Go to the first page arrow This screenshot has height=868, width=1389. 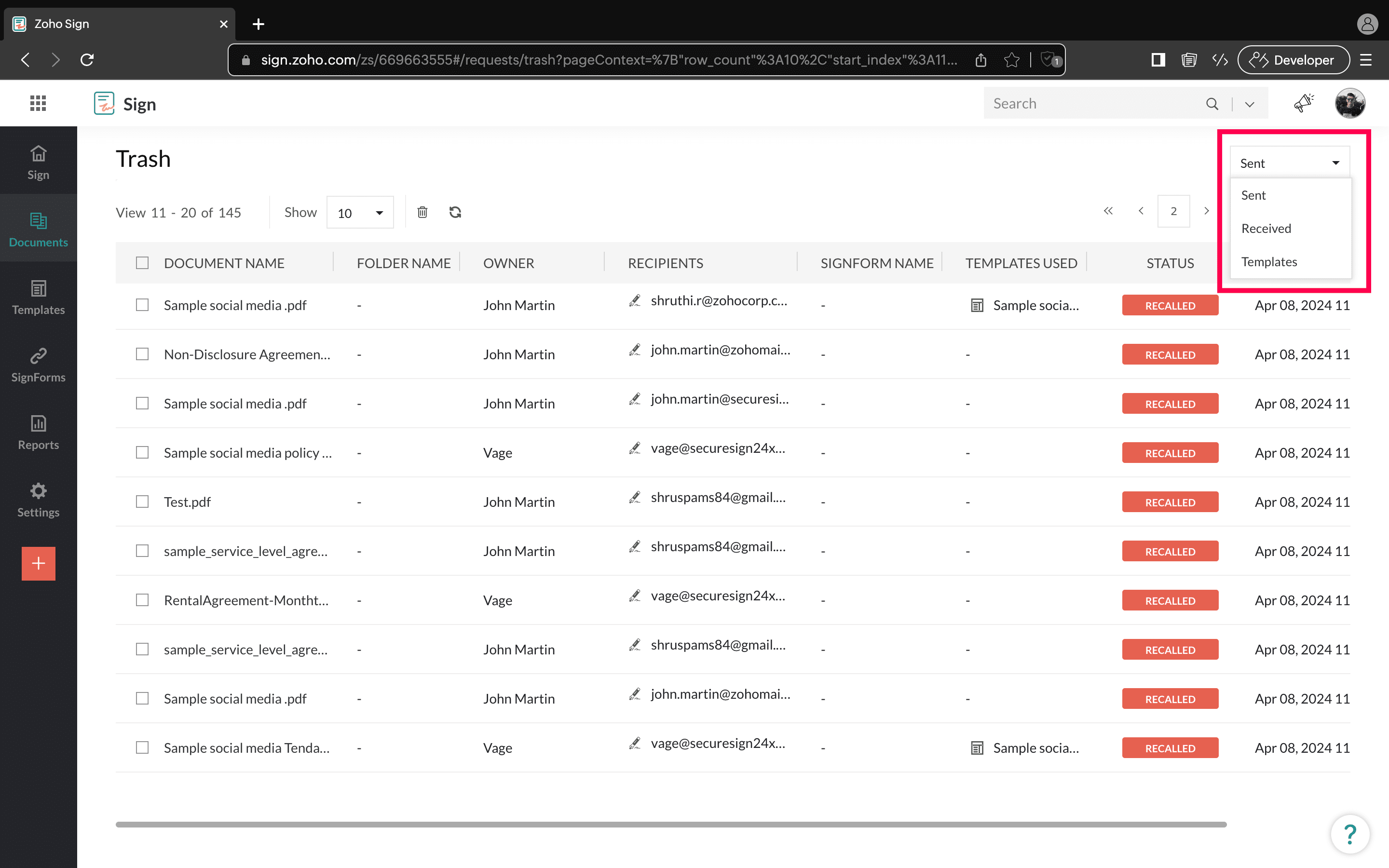click(x=1108, y=211)
